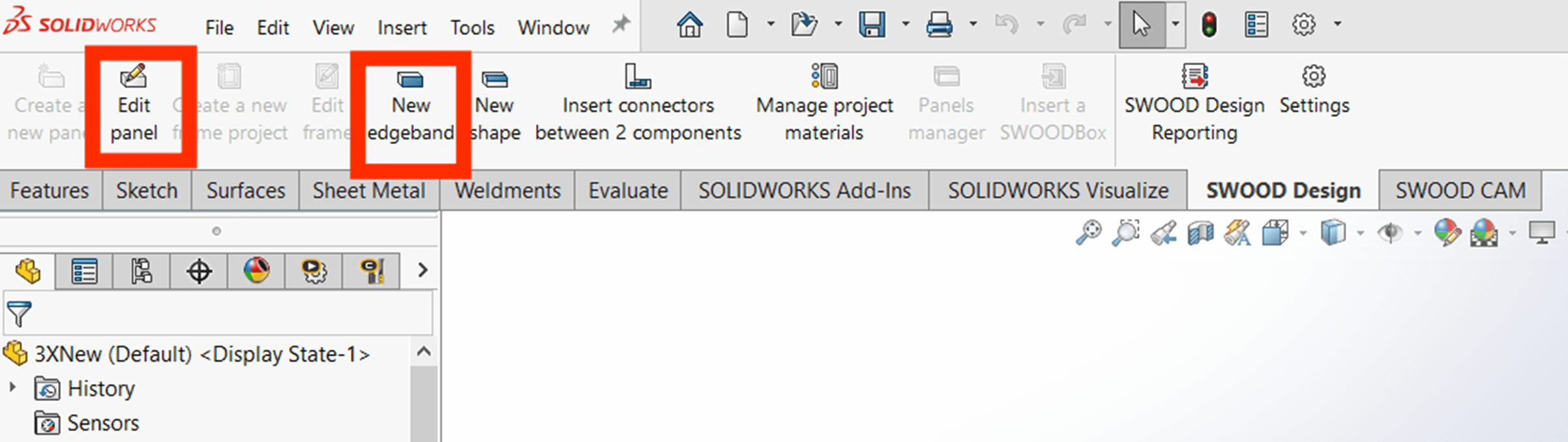Click New shape command

tap(495, 106)
